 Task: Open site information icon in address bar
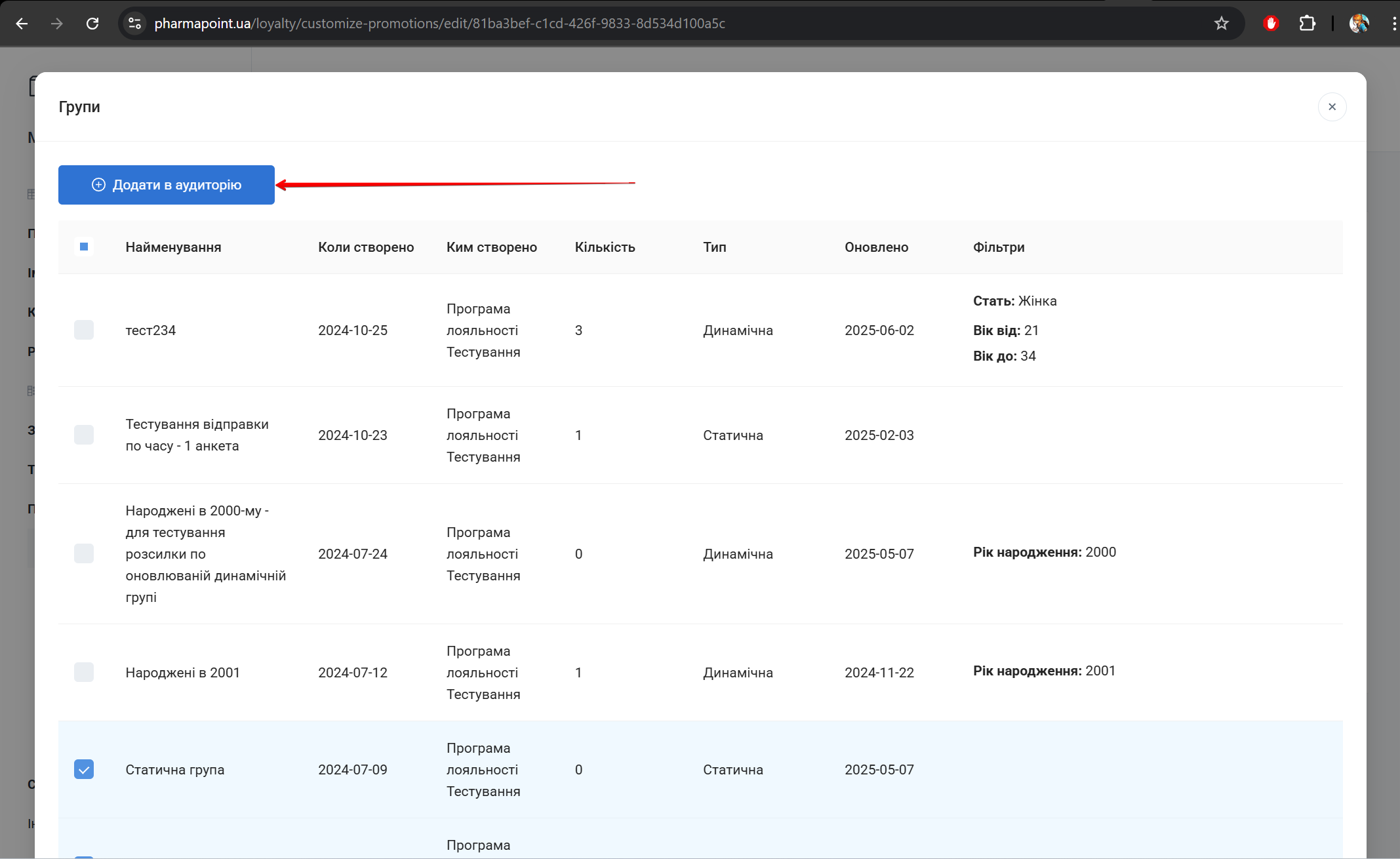[135, 24]
